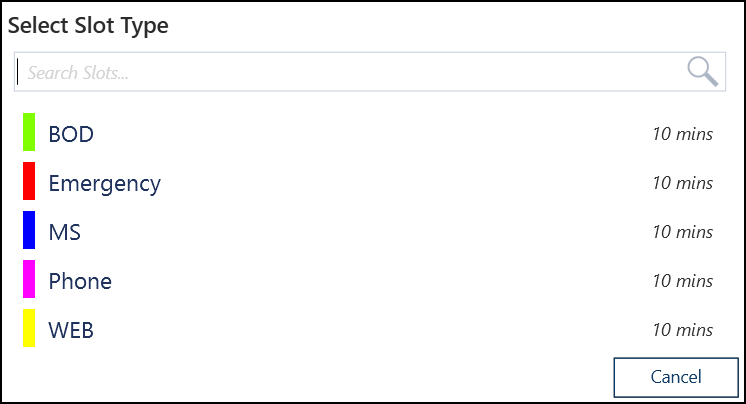The width and height of the screenshot is (746, 404).
Task: Choose the Emergency slot type
Action: click(104, 183)
